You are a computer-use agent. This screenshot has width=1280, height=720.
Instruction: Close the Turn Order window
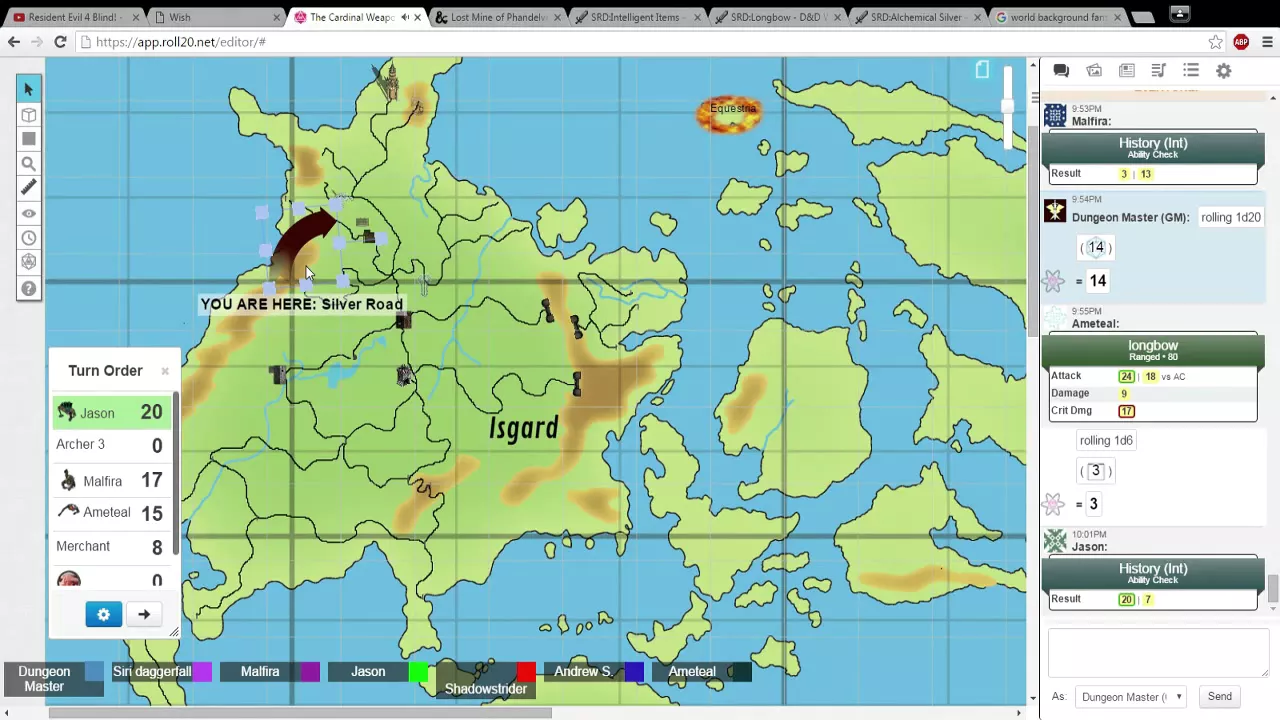coord(165,371)
